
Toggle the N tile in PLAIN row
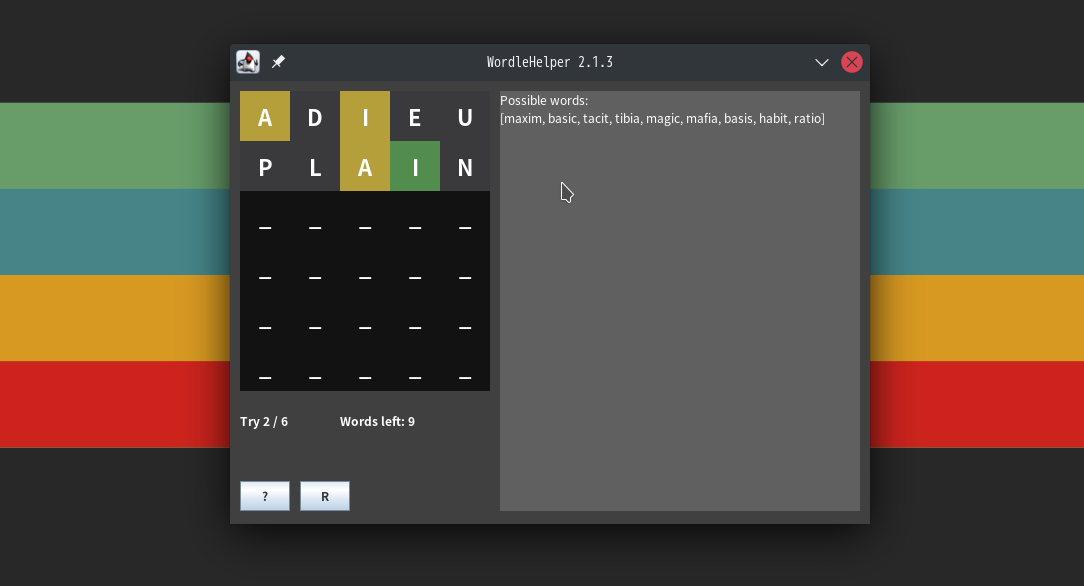[x=465, y=166]
